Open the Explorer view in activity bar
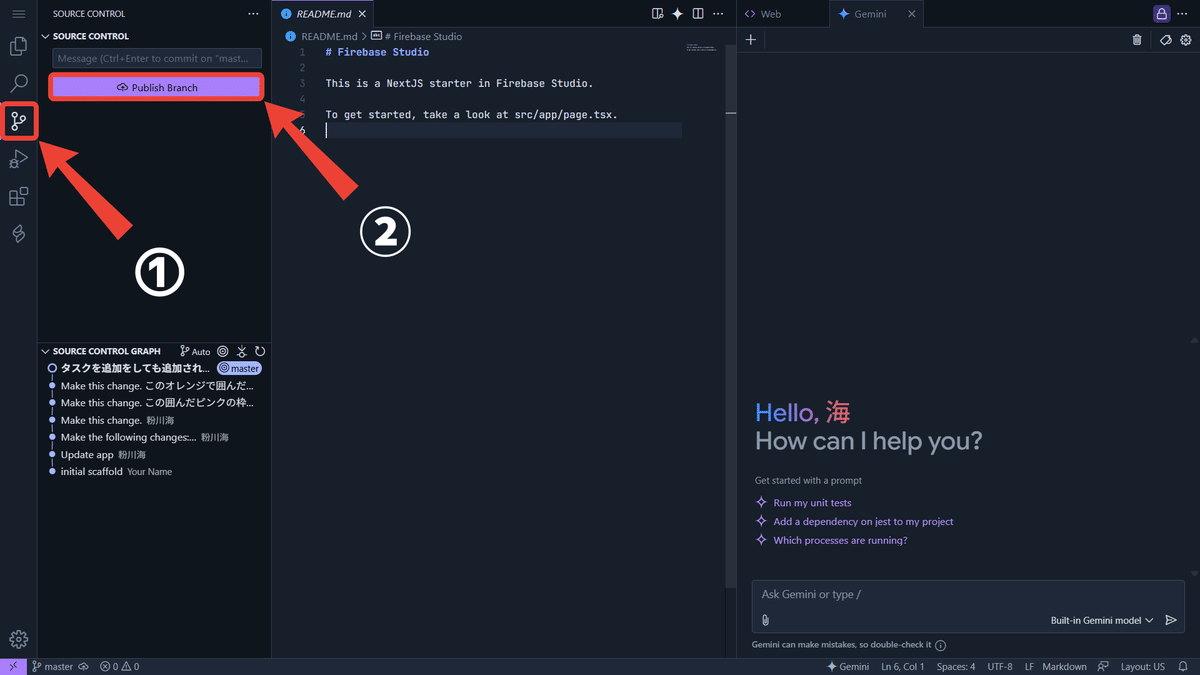1200x675 pixels. (x=18, y=46)
